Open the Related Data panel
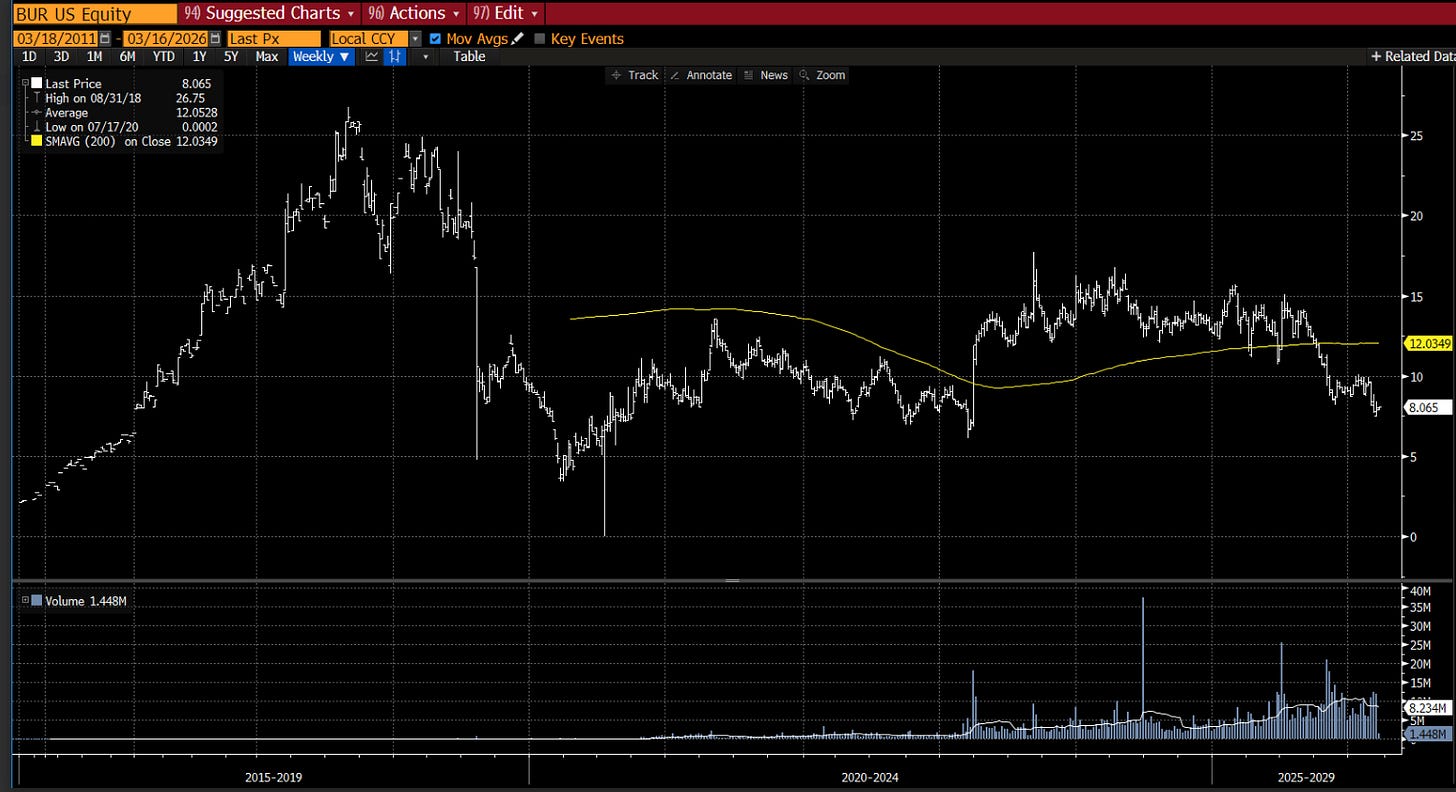 pyautogui.click(x=1413, y=57)
